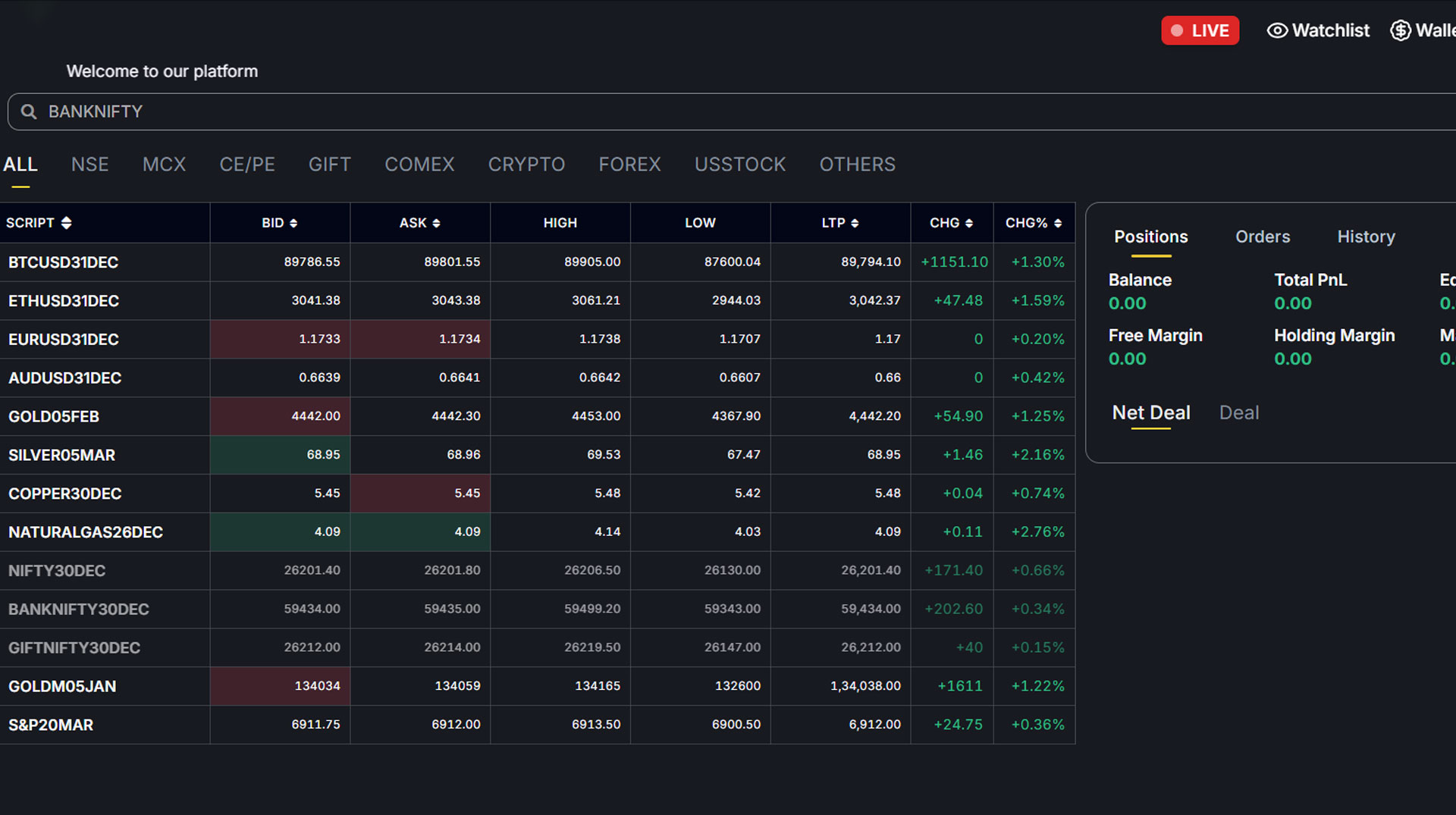The image size is (1456, 815).
Task: Sort by CHG column arrows
Action: pos(969,224)
